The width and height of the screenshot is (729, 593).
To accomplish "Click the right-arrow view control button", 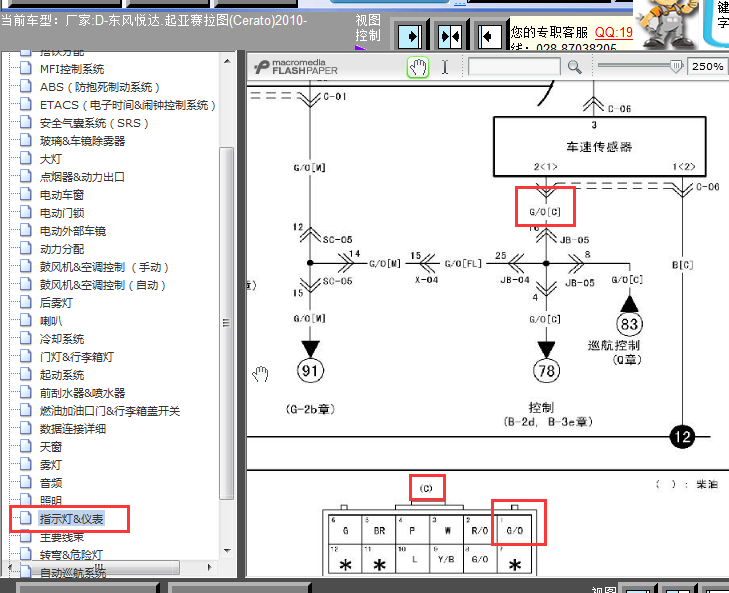I will (x=411, y=36).
